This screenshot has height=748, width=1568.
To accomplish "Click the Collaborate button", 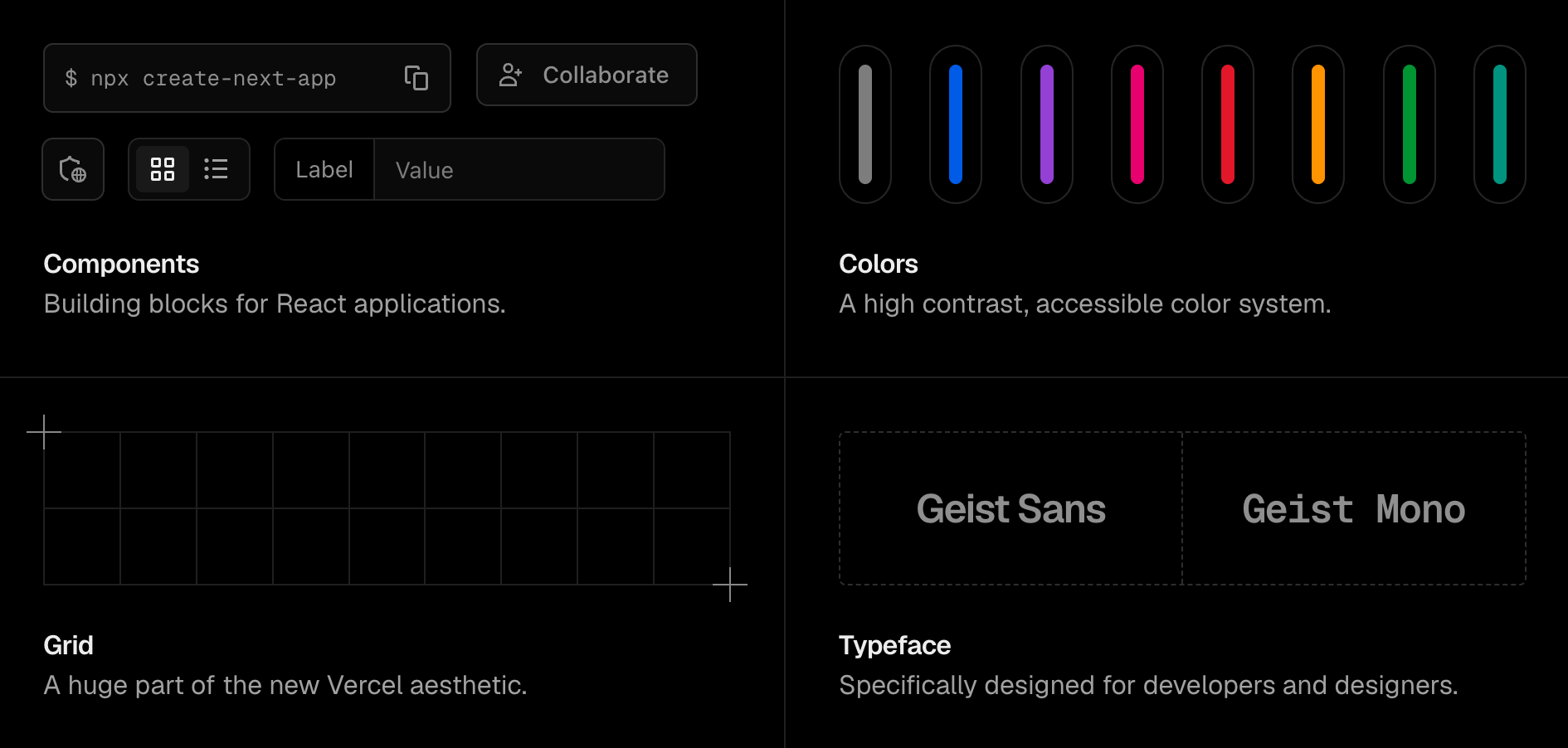I will point(587,75).
